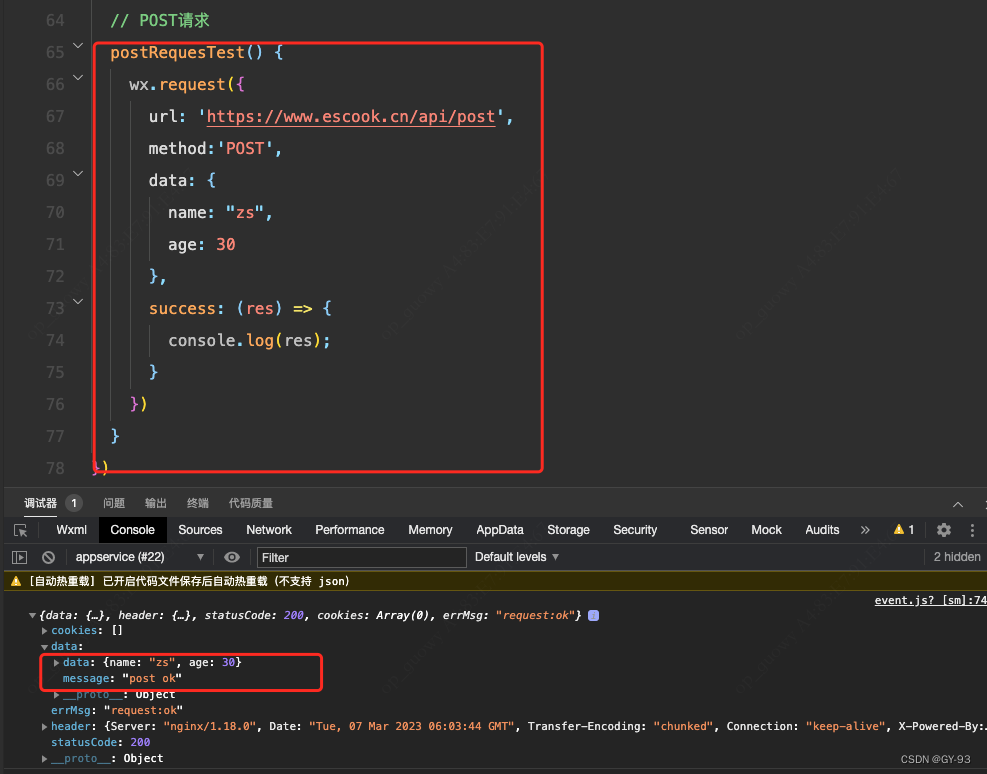The image size is (987, 774).
Task: Click the escook.cn/api/post URL in code
Action: (x=351, y=117)
